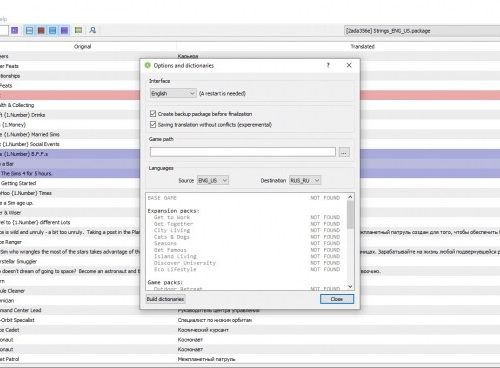This screenshot has width=500, height=368.
Task: Toggle the red filter icon in the main toolbar
Action: click(x=41, y=30)
